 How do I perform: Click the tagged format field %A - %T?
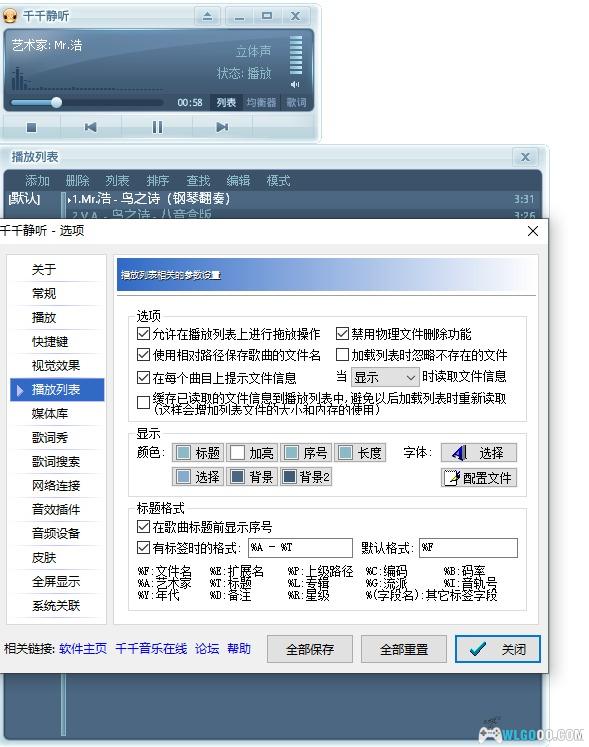(300, 548)
